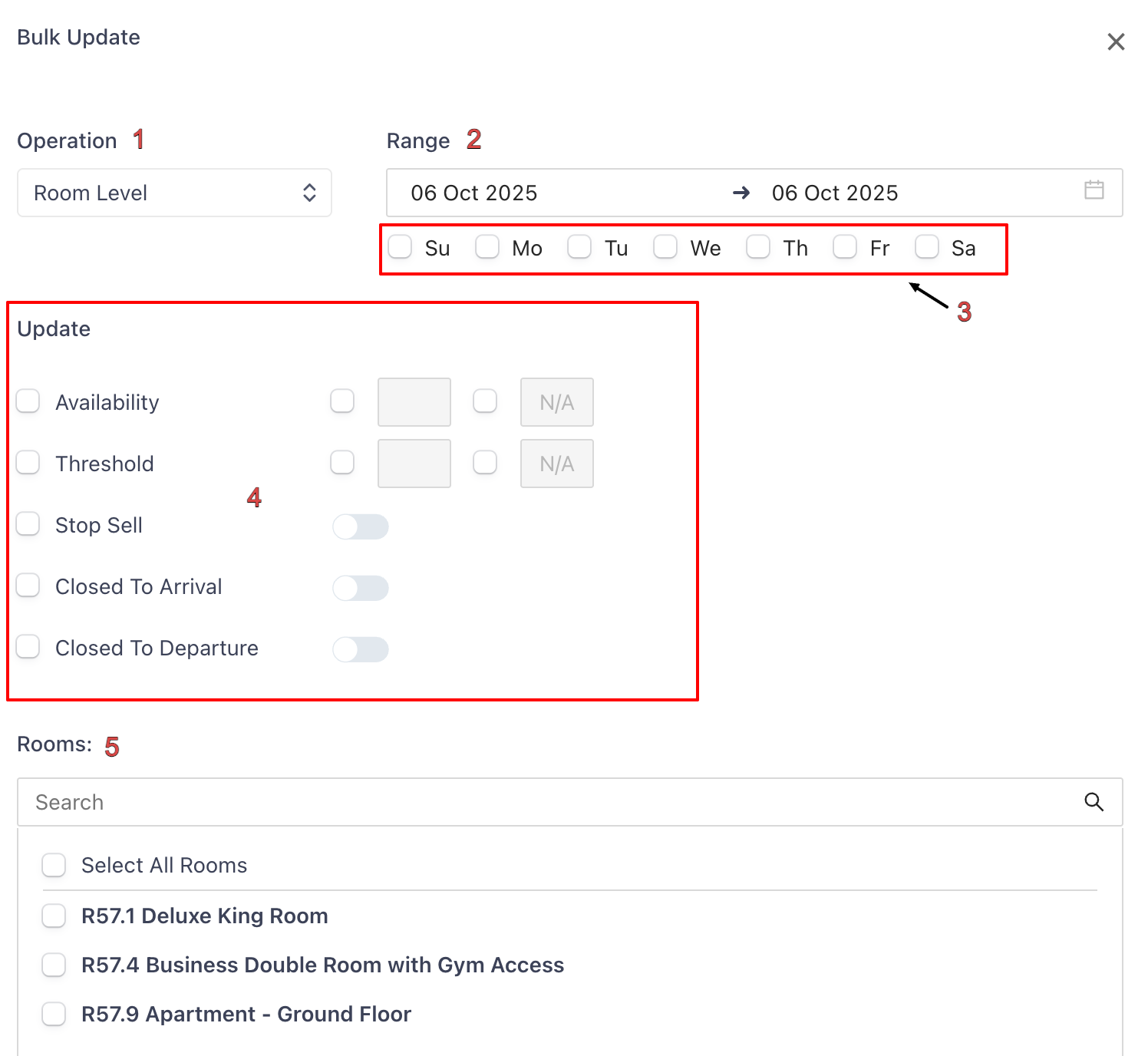
Task: Check Select All Rooms
Action: click(x=54, y=865)
